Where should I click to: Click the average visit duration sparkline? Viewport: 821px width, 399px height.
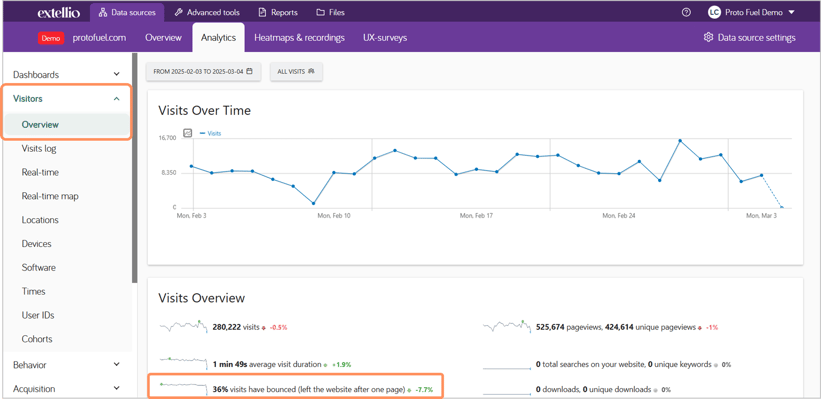[x=184, y=362]
